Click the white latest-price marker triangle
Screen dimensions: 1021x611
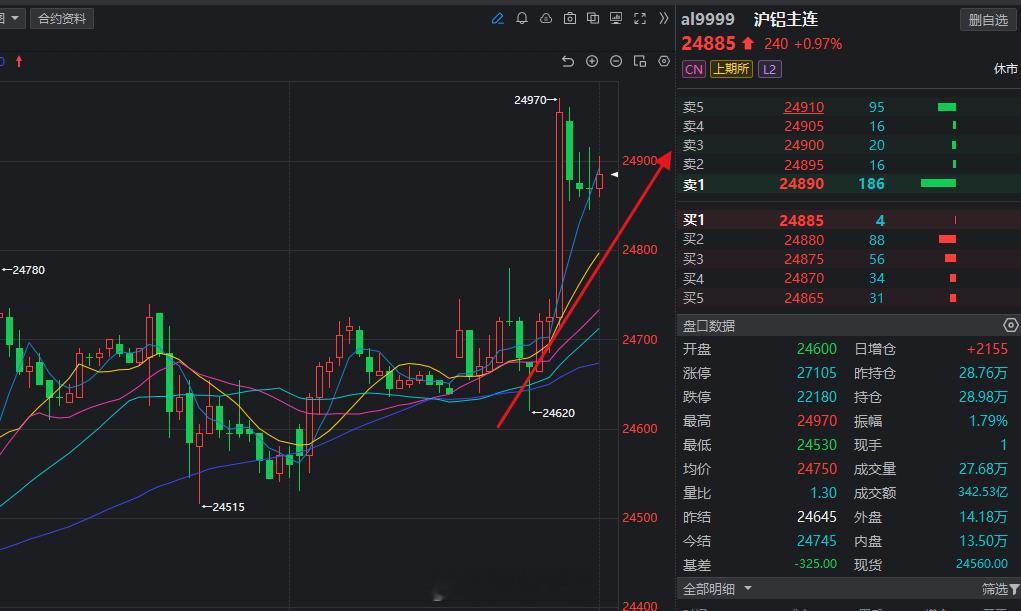(x=614, y=175)
